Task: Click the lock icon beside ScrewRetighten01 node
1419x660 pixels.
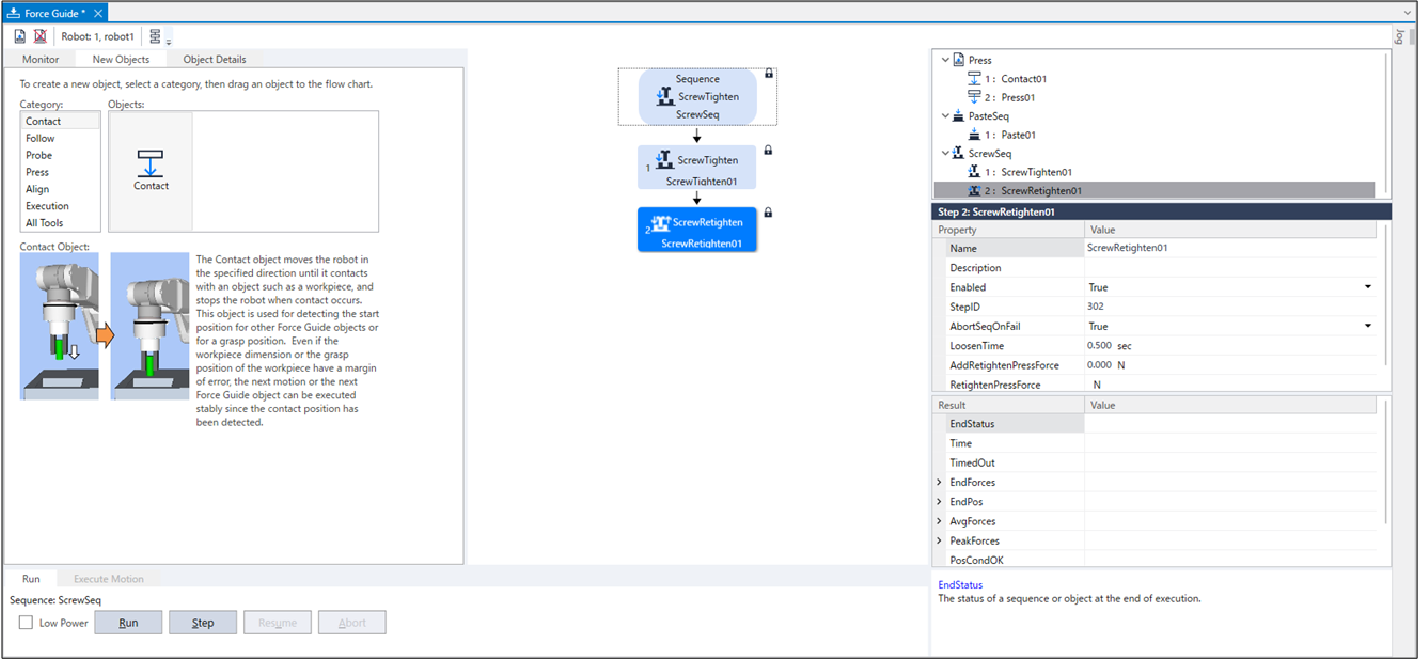Action: 768,212
